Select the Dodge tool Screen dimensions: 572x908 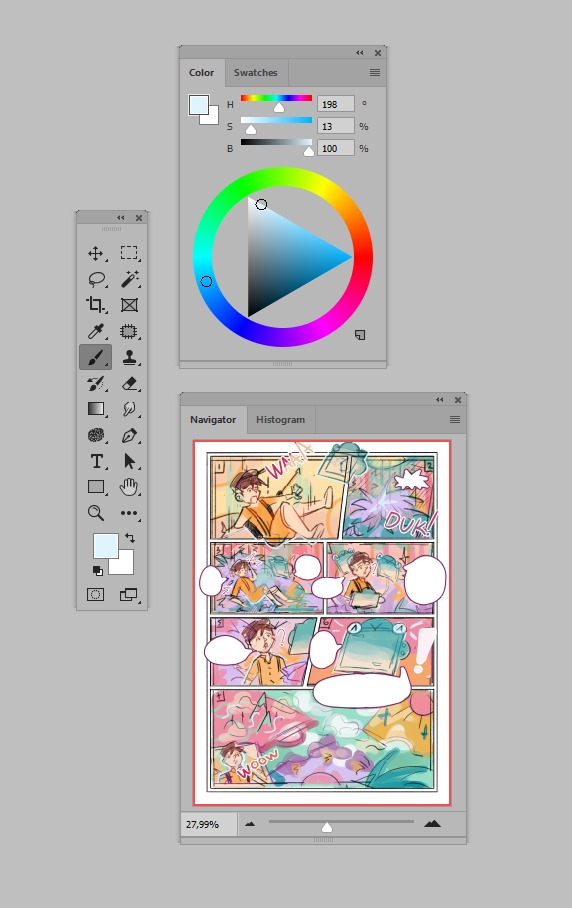point(129,409)
